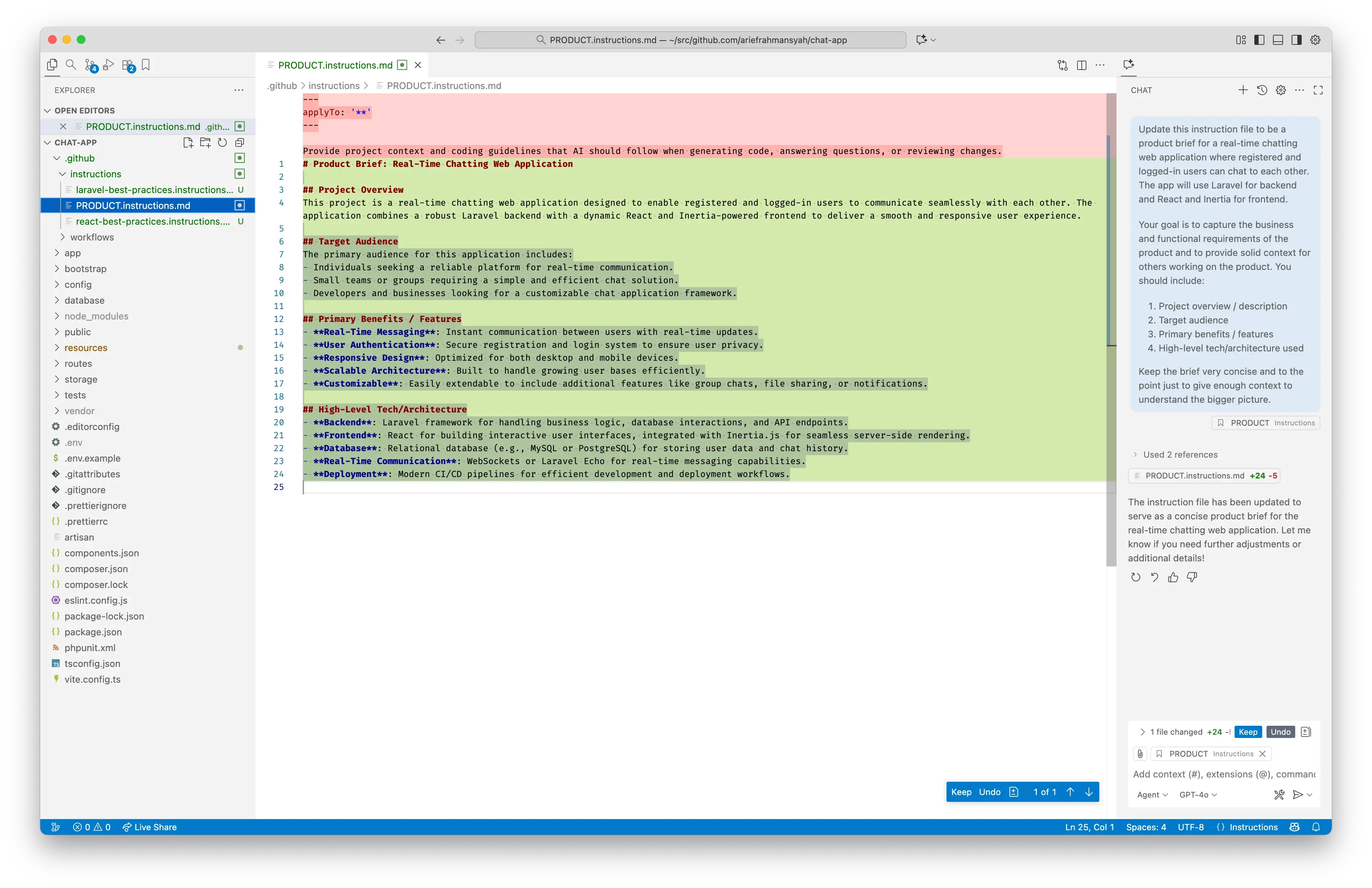Open the Search view in activity bar

tap(71, 65)
